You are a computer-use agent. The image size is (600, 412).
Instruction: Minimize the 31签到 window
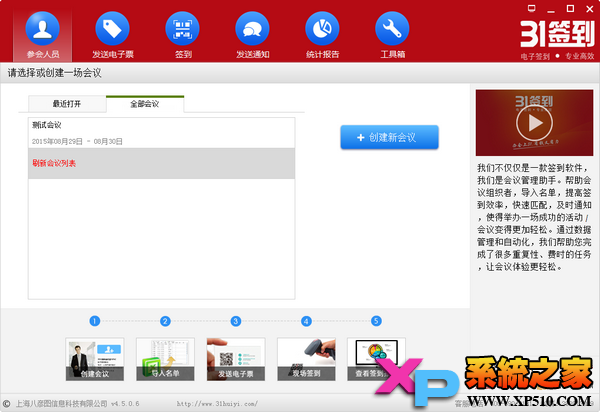tap(551, 9)
